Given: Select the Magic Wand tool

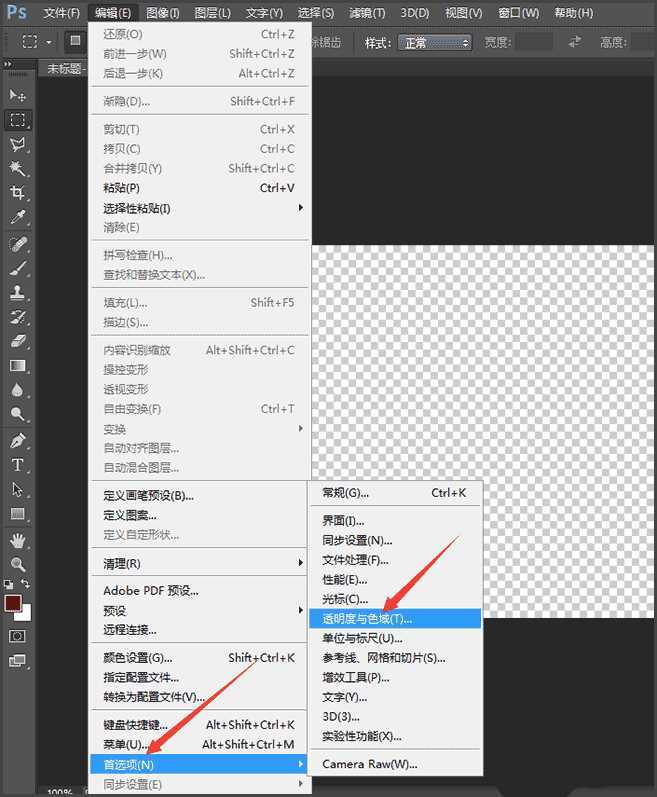Looking at the screenshot, I should coord(17,168).
